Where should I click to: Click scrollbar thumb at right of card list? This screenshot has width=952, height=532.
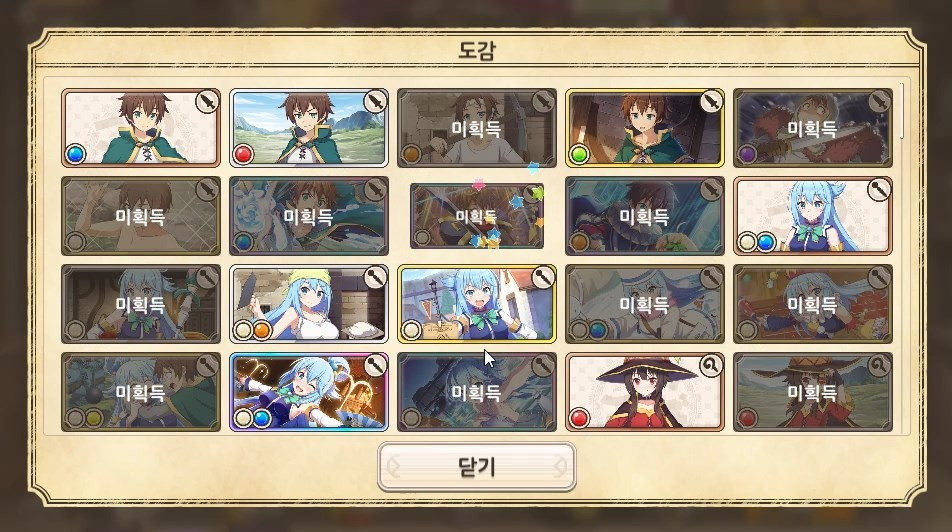[x=902, y=112]
